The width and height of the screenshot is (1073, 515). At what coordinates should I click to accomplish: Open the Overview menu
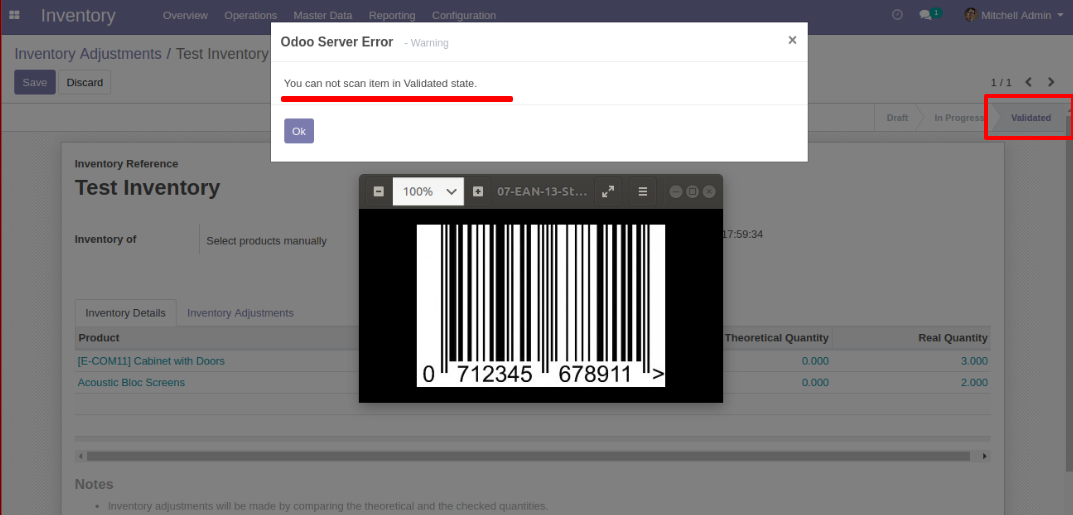(185, 15)
